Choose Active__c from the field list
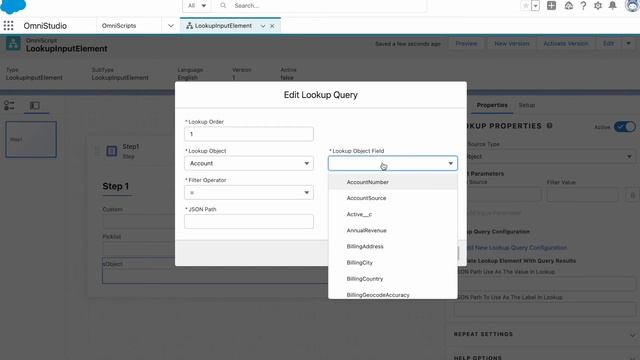The height and width of the screenshot is (360, 640). click(393, 214)
